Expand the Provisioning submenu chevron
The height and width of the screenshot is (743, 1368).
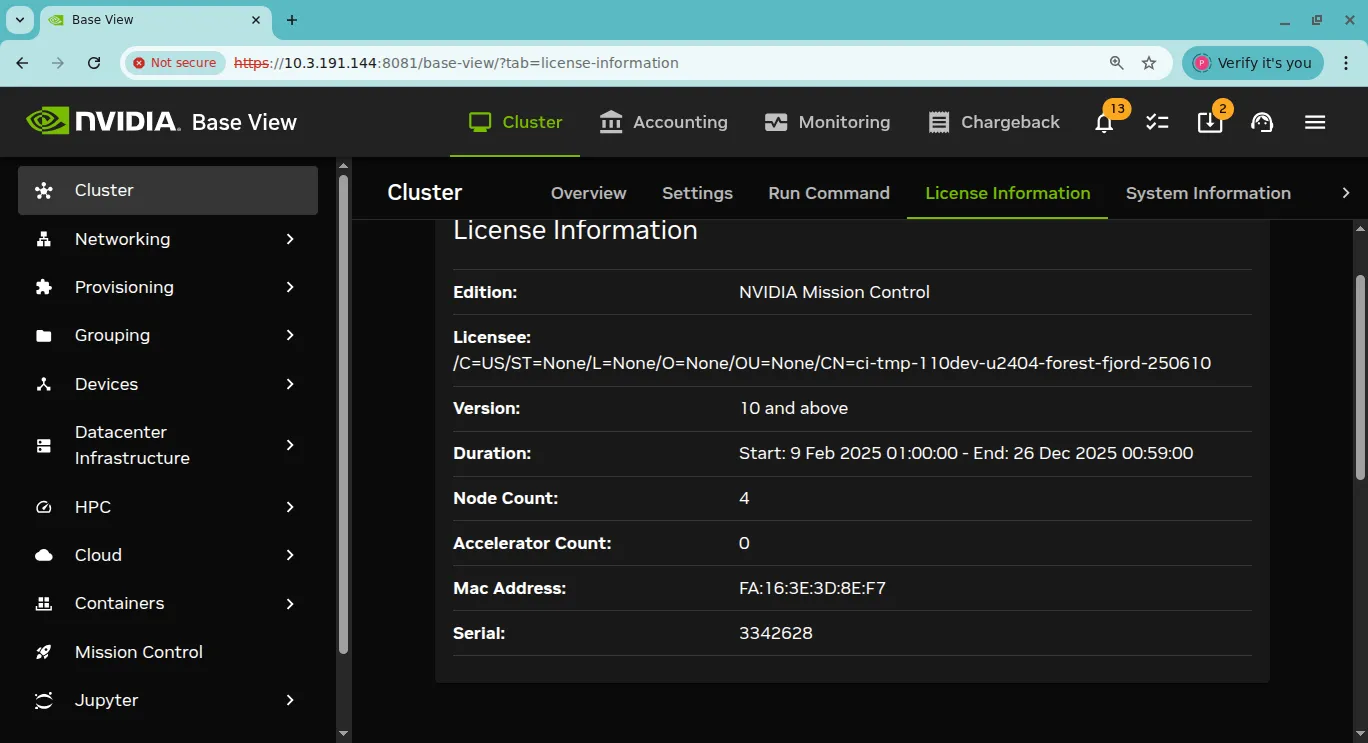290,287
